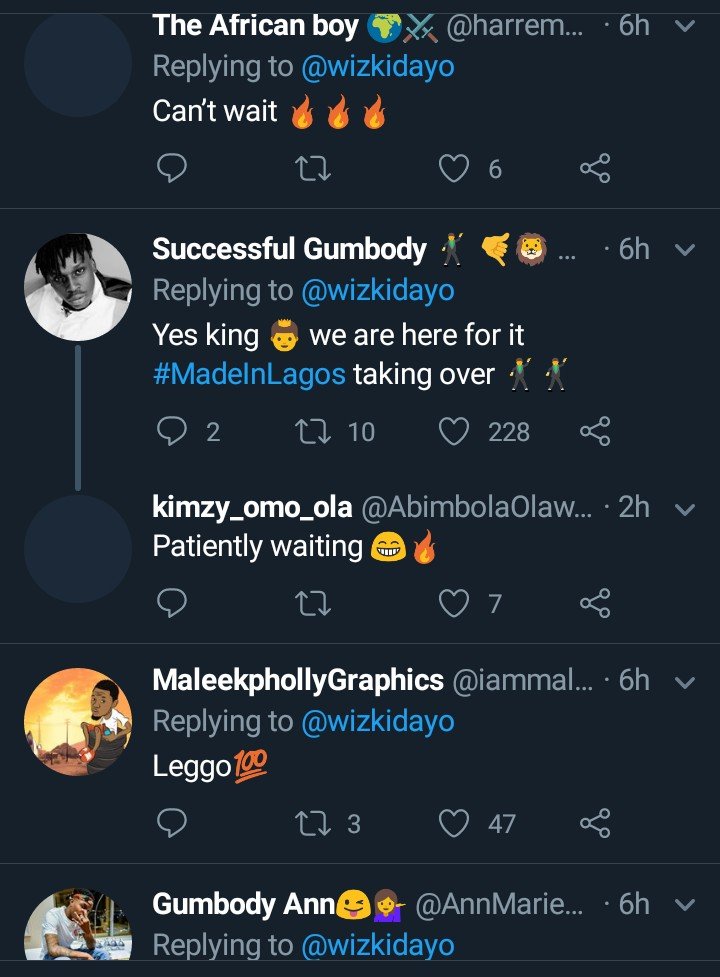Open the #MadeInLagos hashtag
Image resolution: width=720 pixels, height=977 pixels.
point(249,374)
